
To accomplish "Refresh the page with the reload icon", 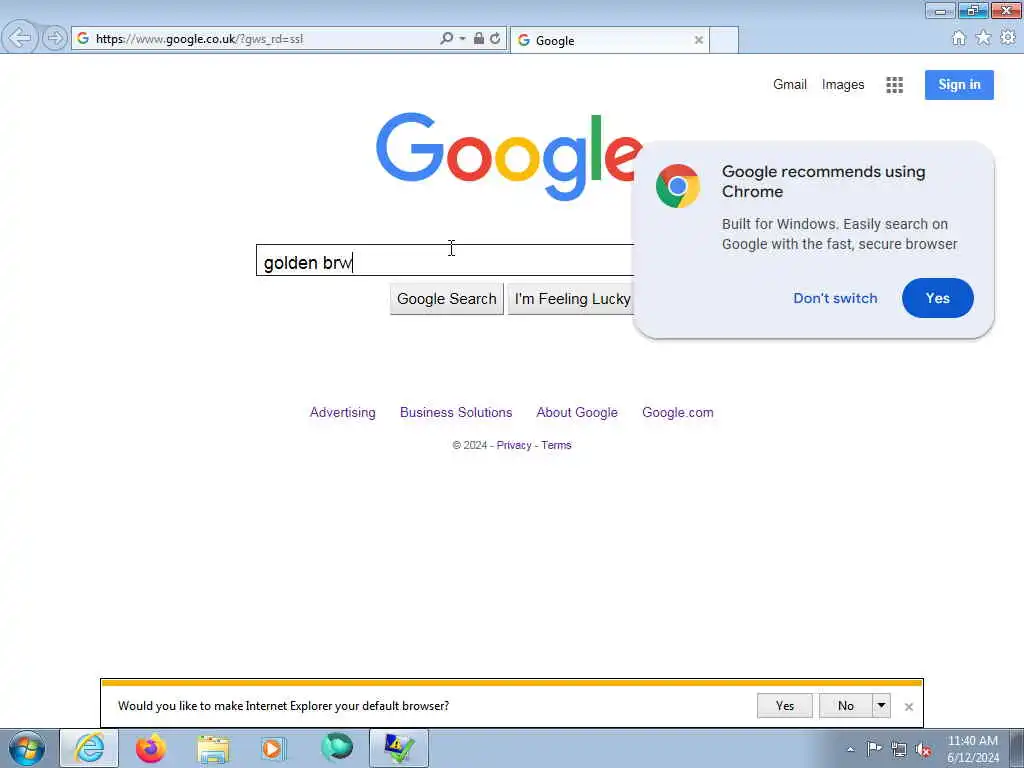I will tap(495, 39).
